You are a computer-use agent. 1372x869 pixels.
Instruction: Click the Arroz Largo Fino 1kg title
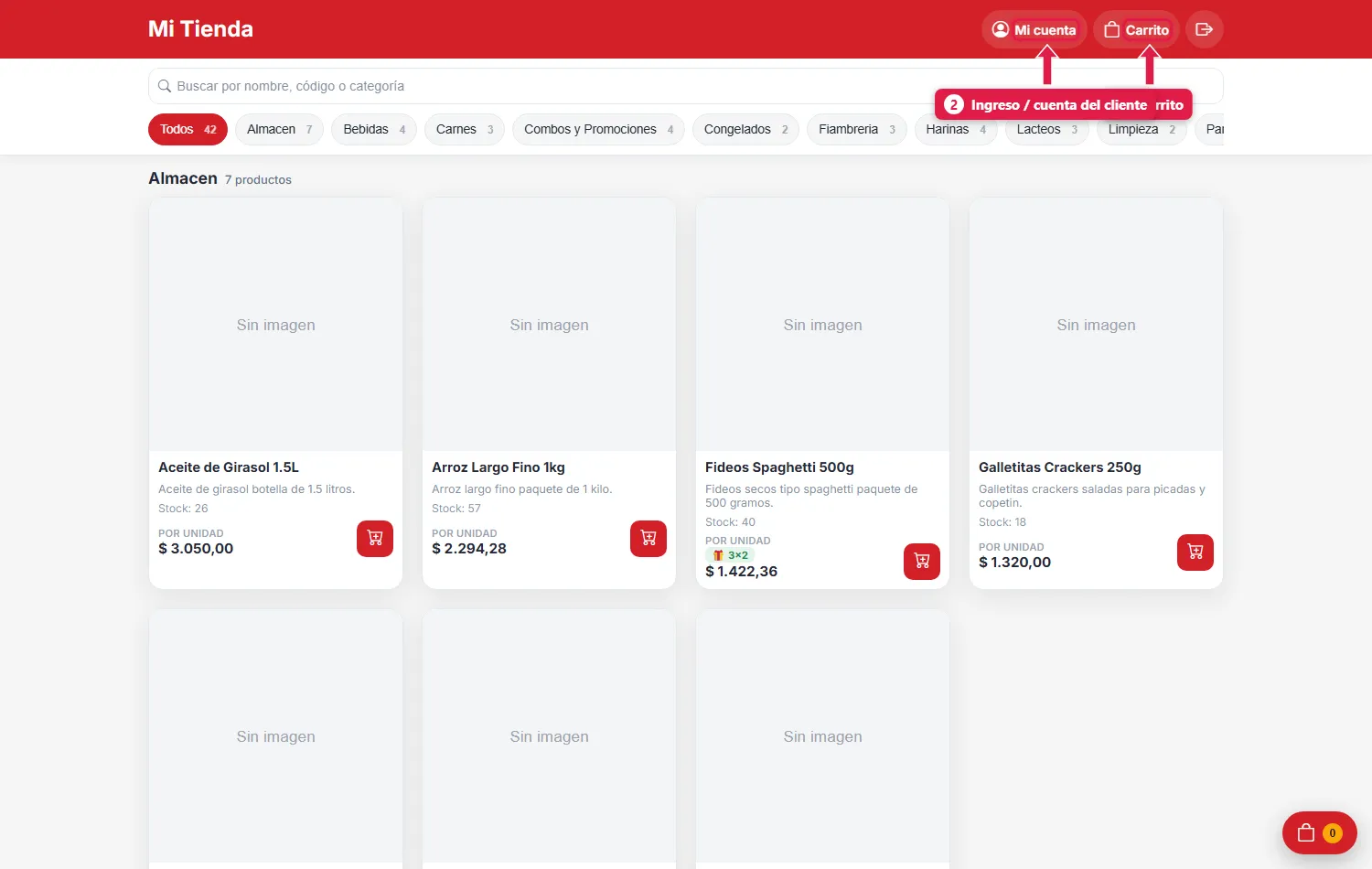pyautogui.click(x=498, y=467)
